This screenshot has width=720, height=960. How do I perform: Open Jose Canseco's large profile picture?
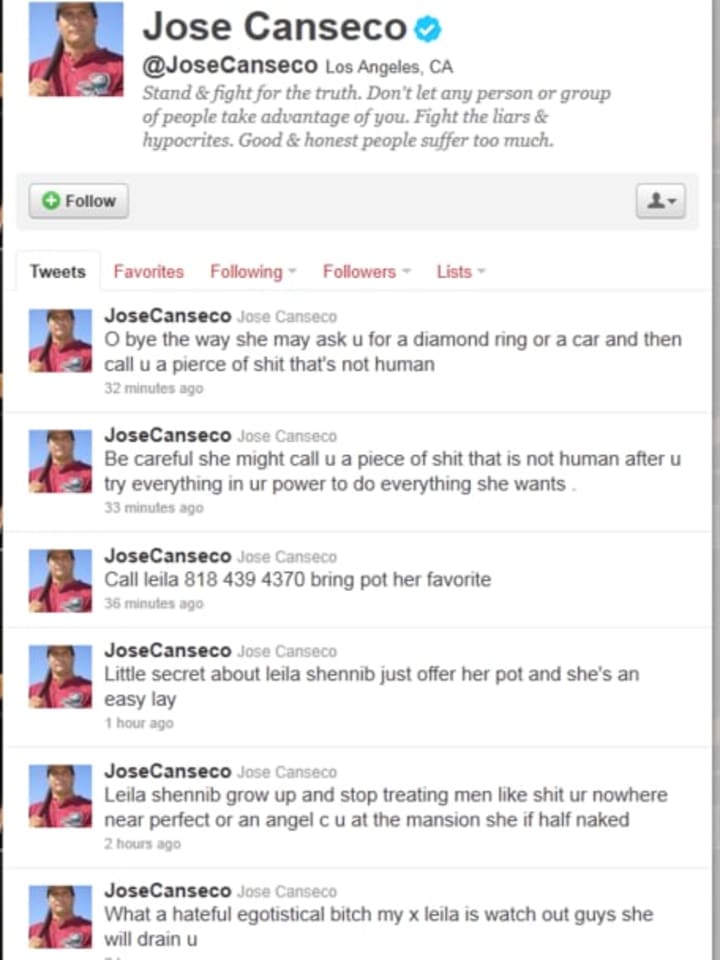click(76, 49)
